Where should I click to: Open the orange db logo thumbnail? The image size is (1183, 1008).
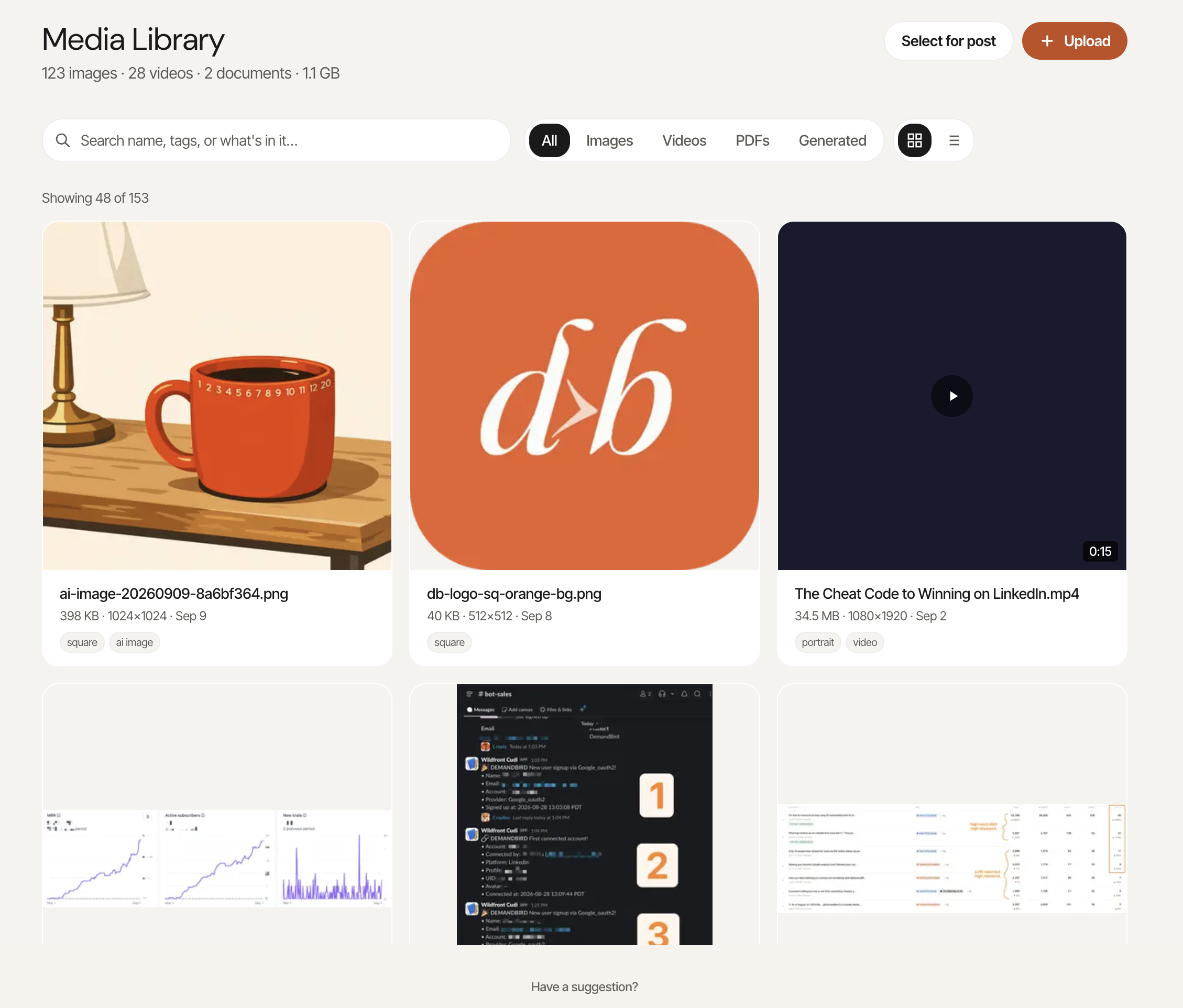[584, 396]
